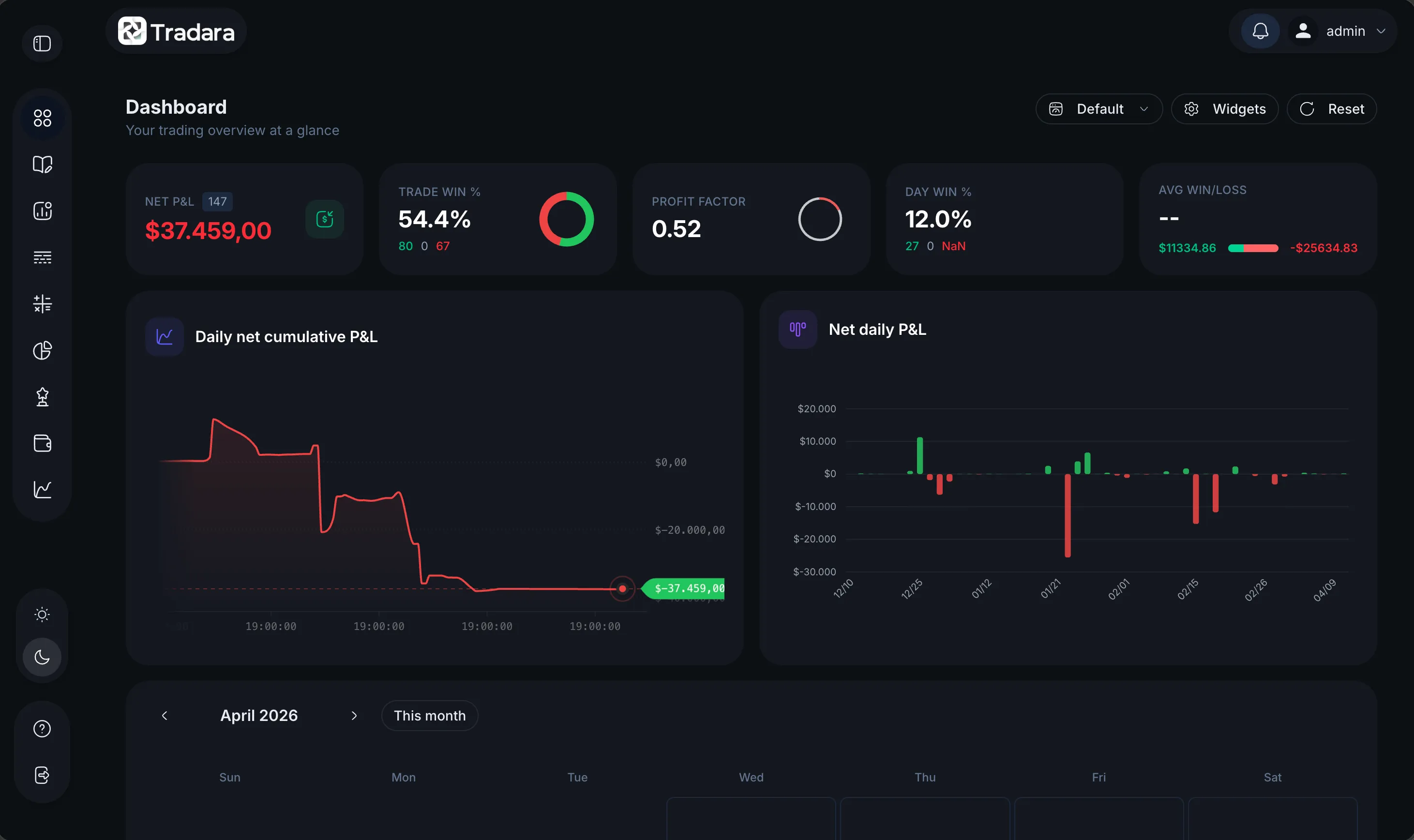This screenshot has height=840, width=1414.
Task: Open the chess piece strategy icon
Action: point(43,397)
